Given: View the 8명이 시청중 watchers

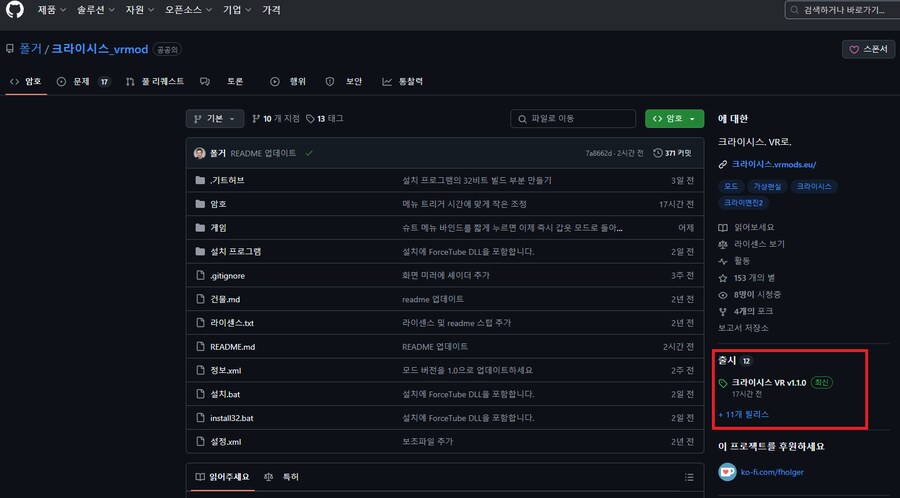Looking at the screenshot, I should point(750,294).
